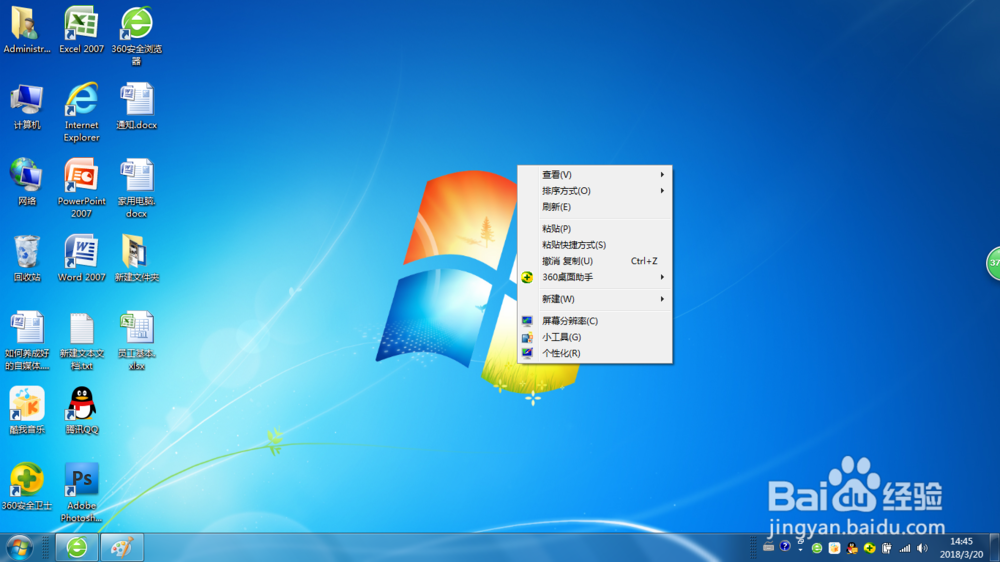Switch to 360 browser in the taskbar
This screenshot has width=1000, height=562.
tap(77, 547)
